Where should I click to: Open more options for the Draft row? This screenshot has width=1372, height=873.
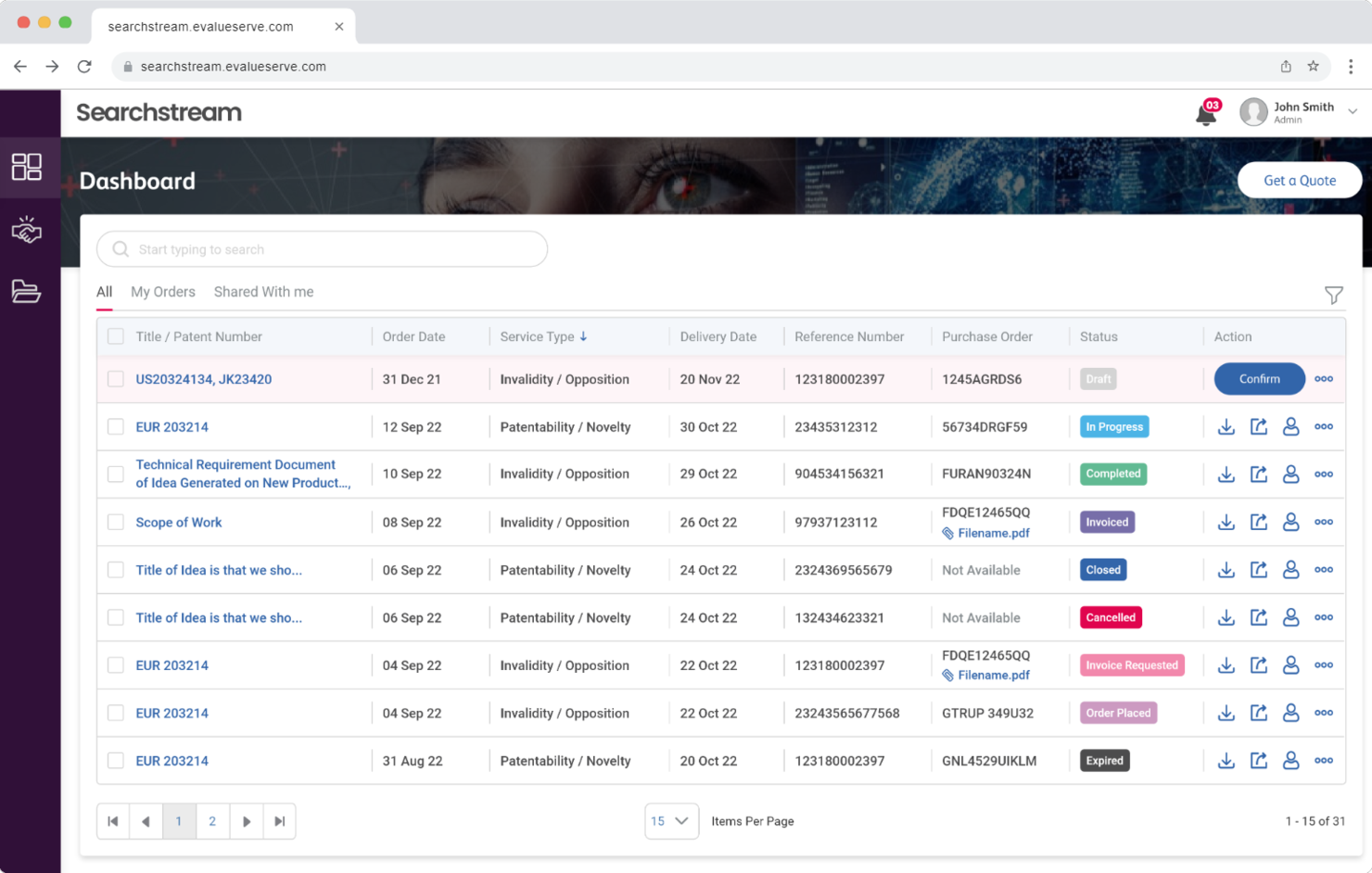point(1324,379)
